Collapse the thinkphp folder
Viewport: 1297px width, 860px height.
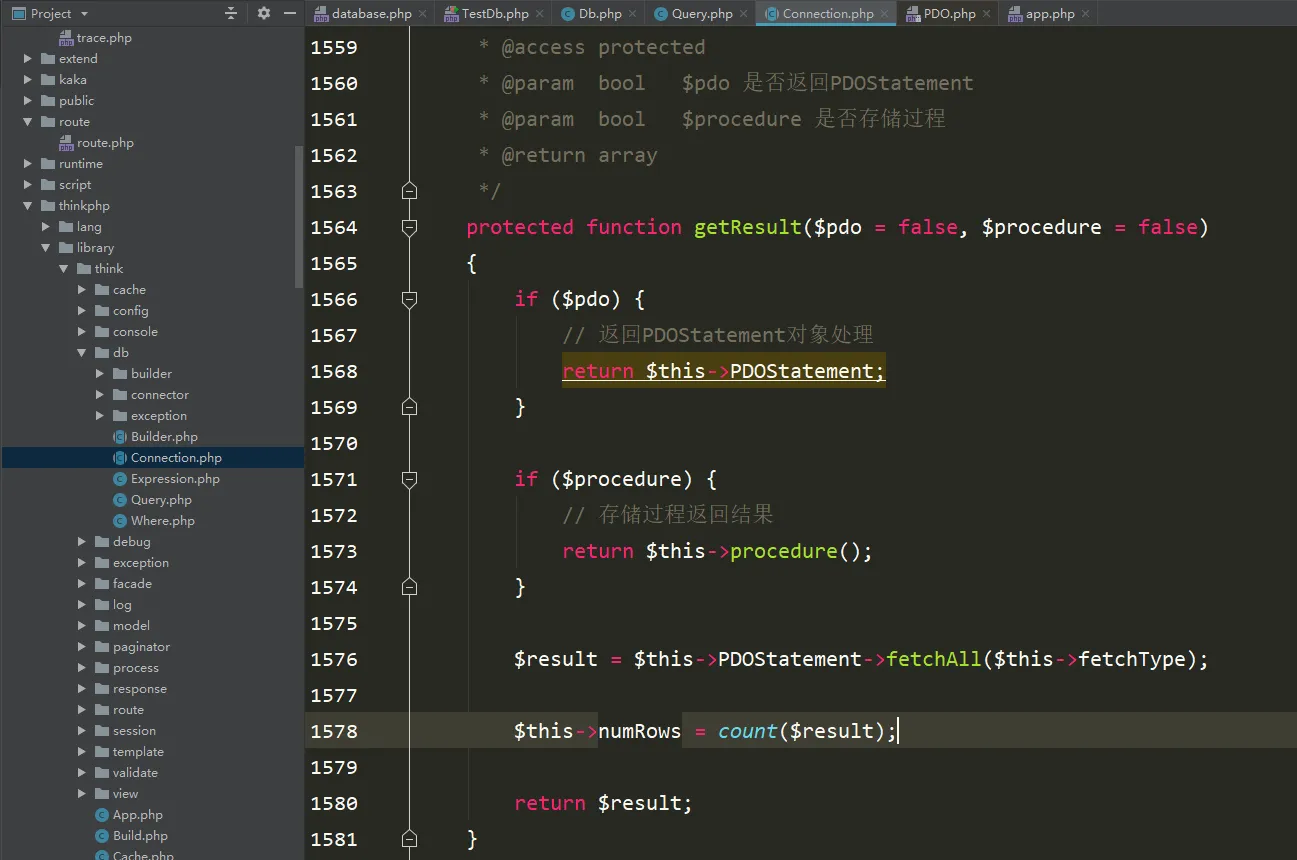click(x=28, y=206)
